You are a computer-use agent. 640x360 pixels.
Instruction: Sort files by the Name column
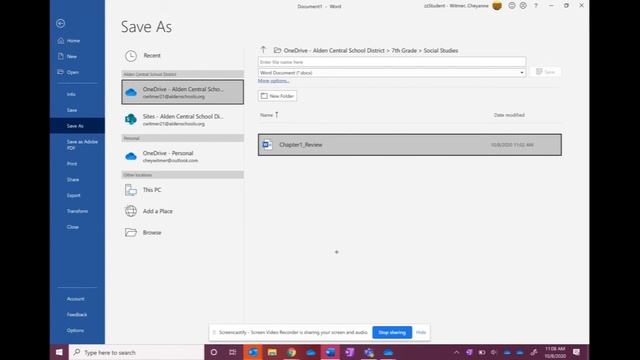267,115
